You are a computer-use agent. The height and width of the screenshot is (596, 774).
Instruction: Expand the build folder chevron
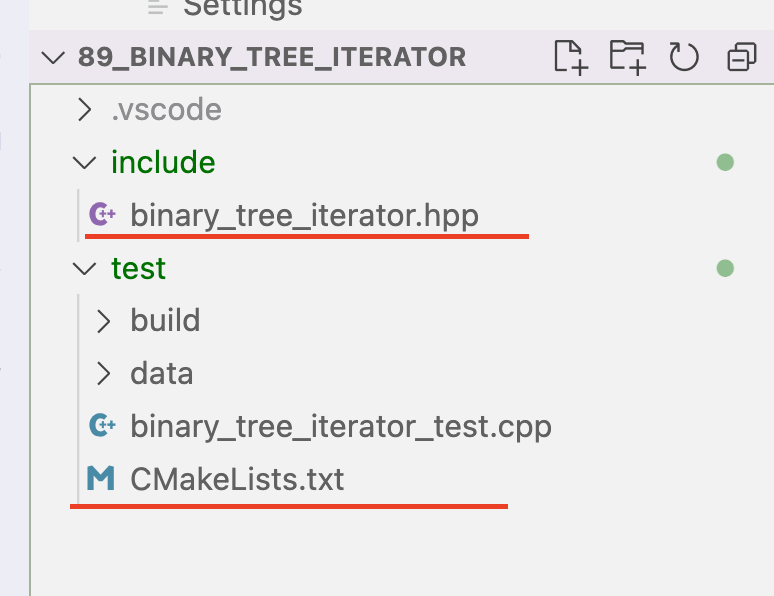pyautogui.click(x=104, y=321)
